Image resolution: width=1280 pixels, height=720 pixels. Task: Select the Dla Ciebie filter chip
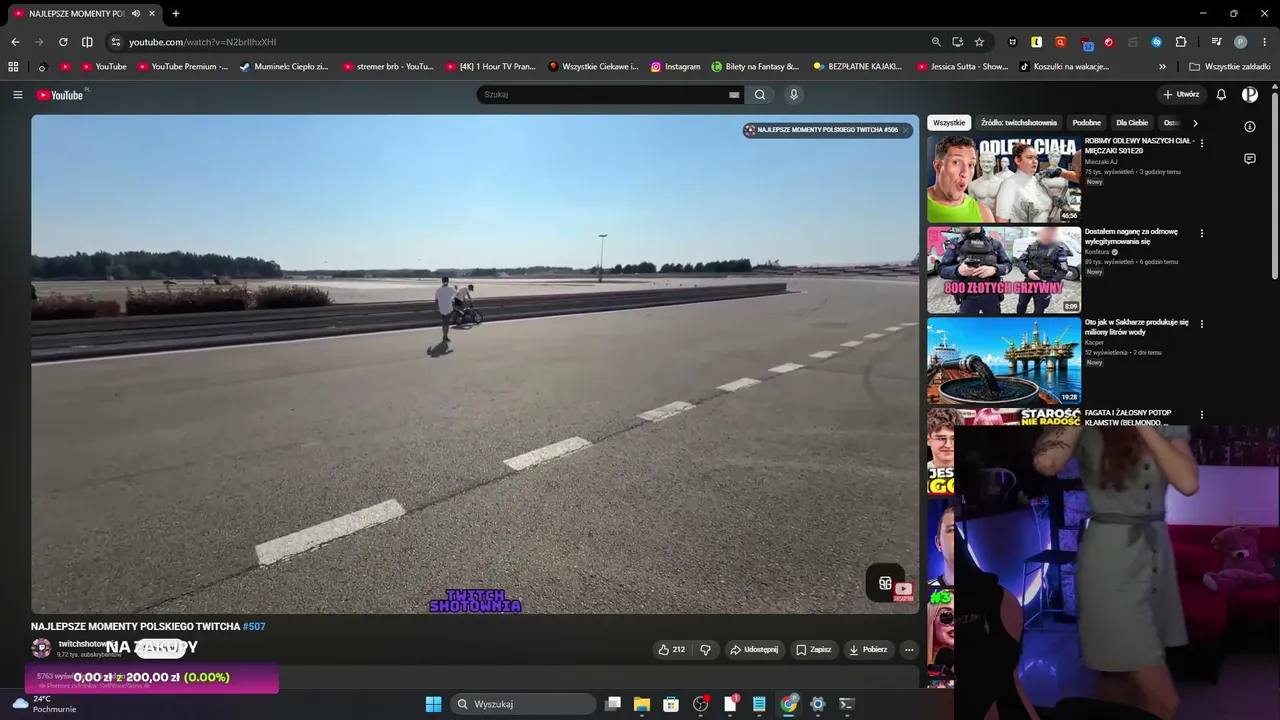1132,123
